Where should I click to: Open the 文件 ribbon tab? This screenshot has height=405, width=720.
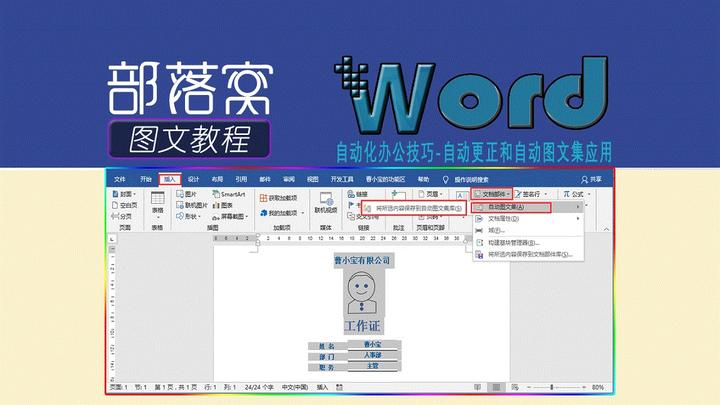[x=119, y=179]
